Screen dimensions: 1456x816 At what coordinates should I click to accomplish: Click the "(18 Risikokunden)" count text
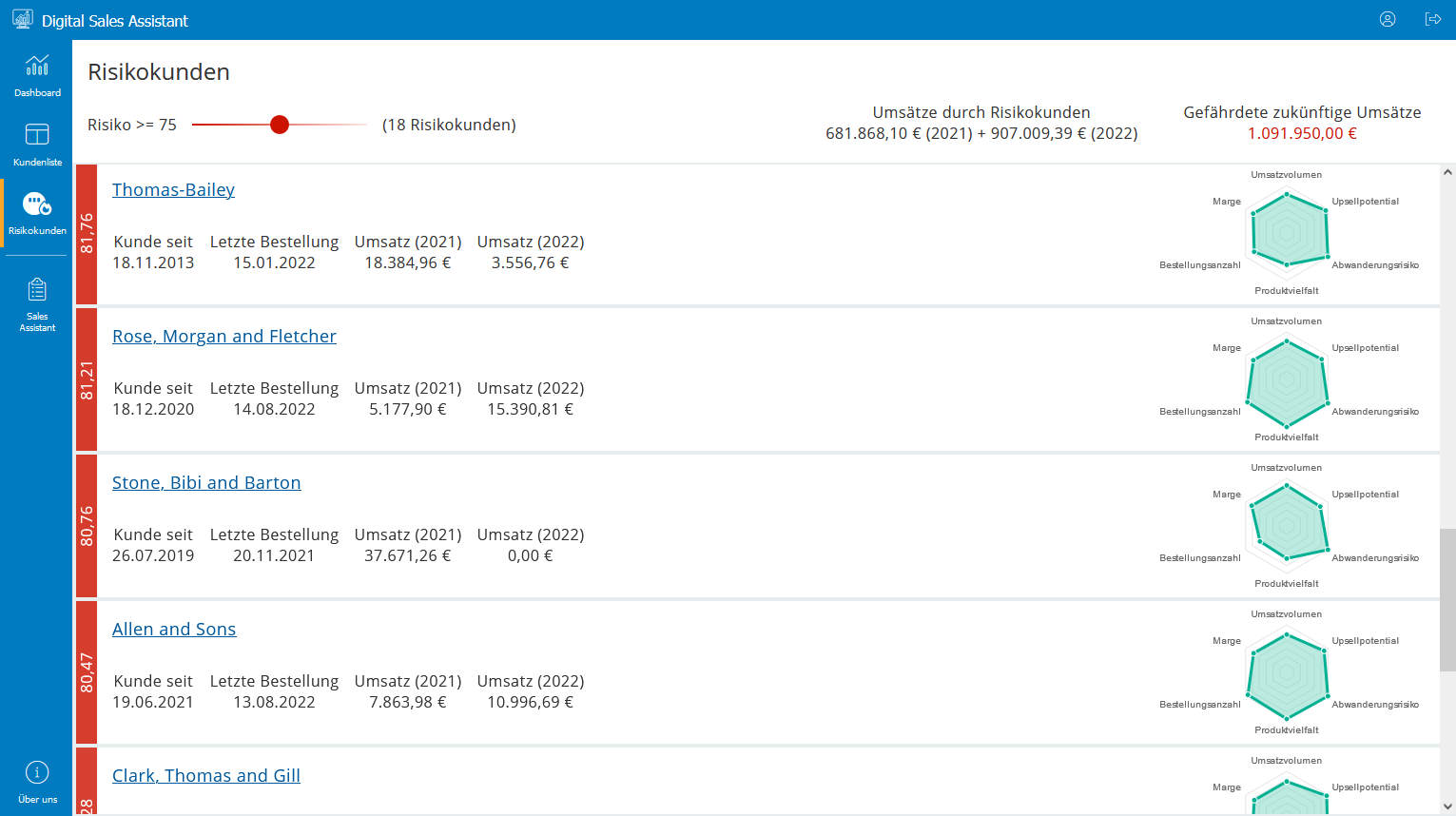coord(449,125)
